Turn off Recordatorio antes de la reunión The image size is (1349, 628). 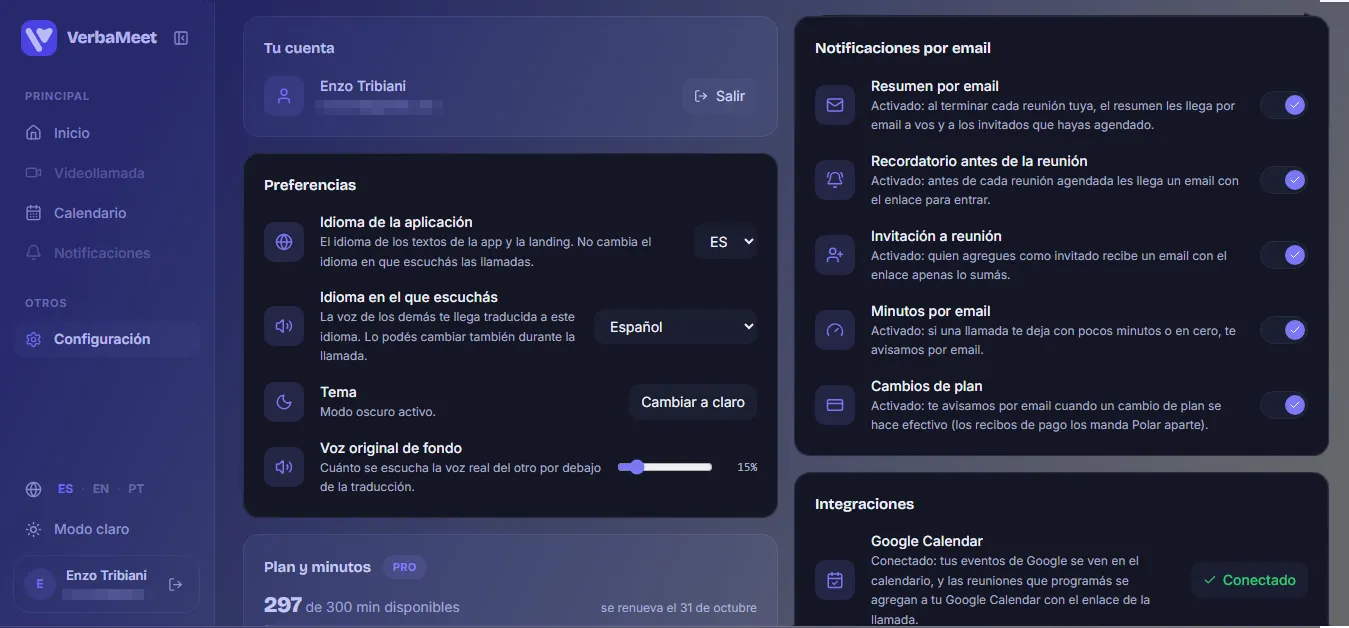click(1283, 180)
